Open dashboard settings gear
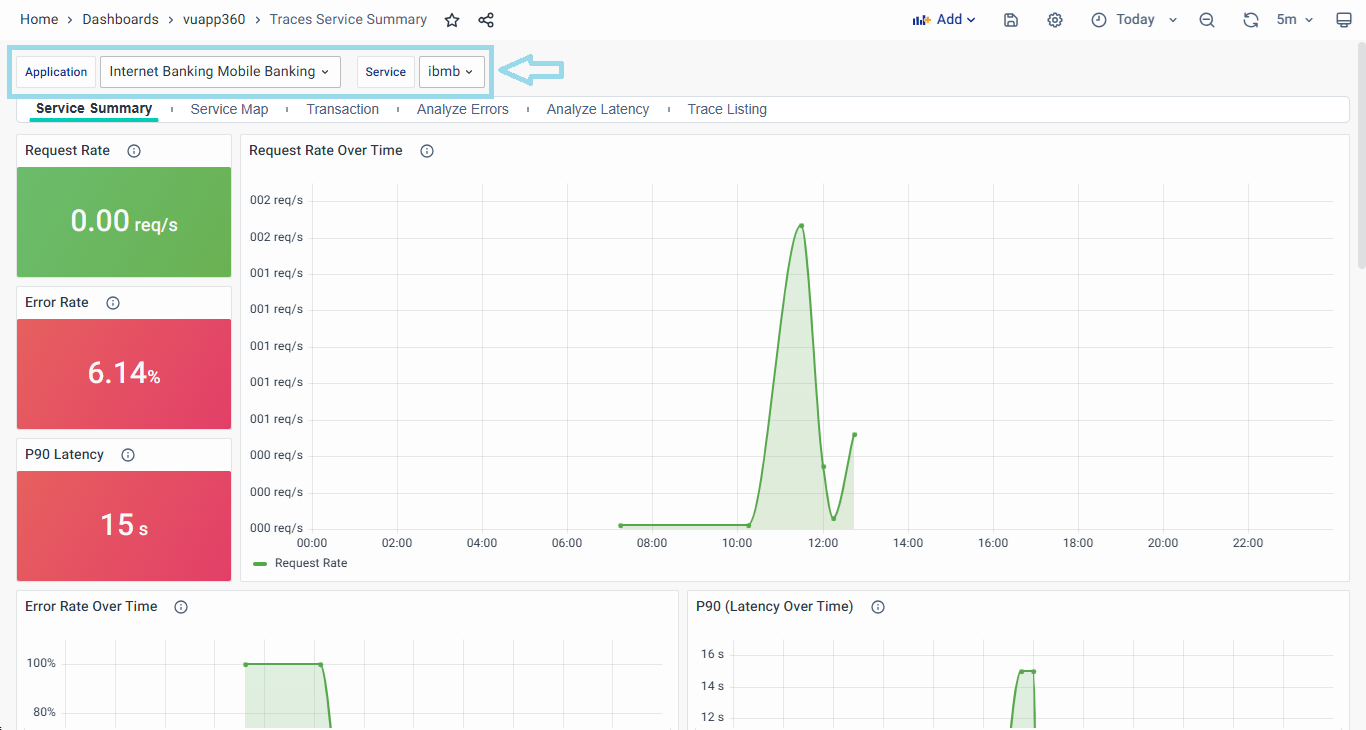Image resolution: width=1366 pixels, height=730 pixels. coord(1055,20)
